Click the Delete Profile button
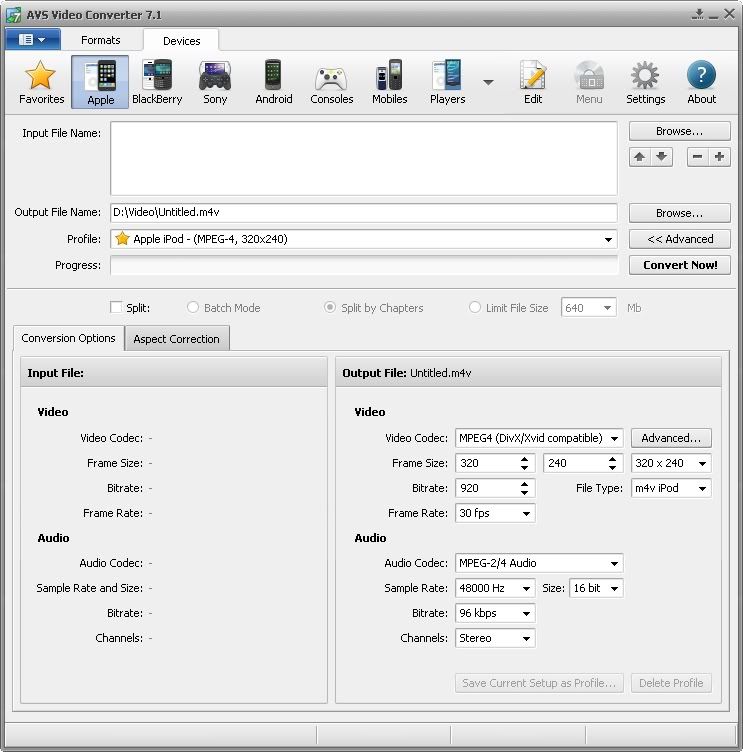The width and height of the screenshot is (743, 752). [671, 683]
